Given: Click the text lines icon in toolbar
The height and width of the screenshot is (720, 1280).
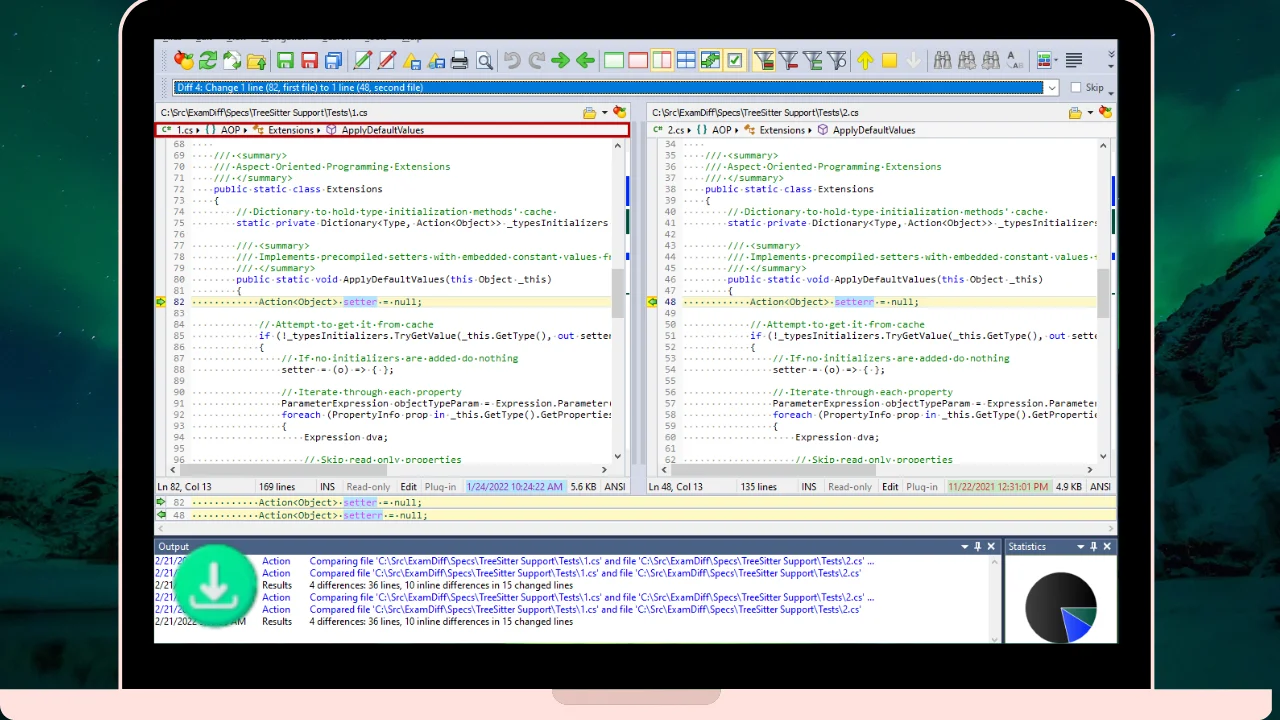Looking at the screenshot, I should point(1074,61).
